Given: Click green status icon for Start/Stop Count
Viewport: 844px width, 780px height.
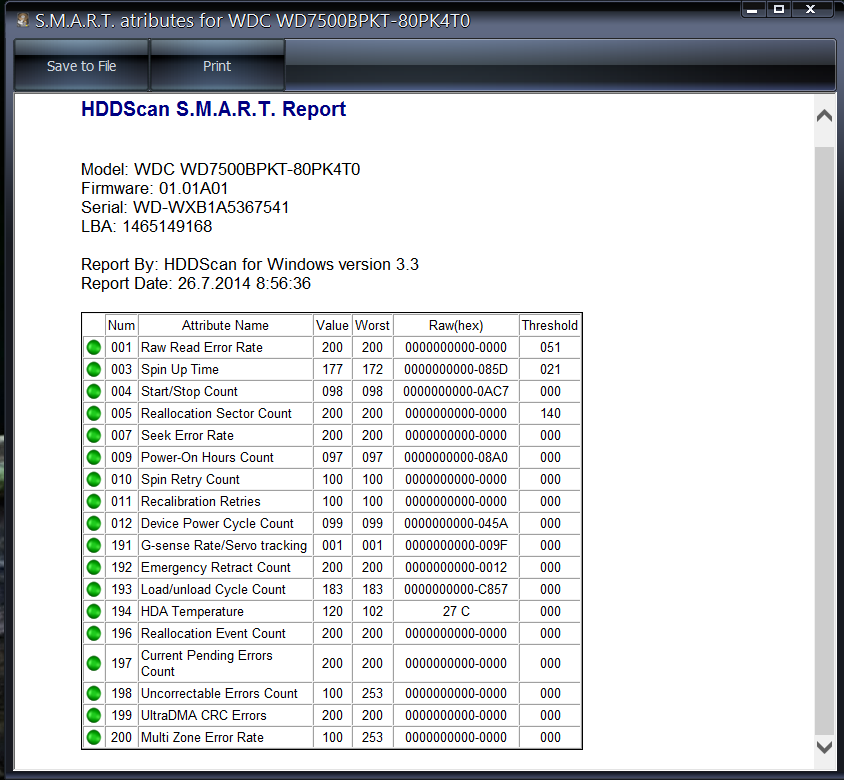Looking at the screenshot, I should [94, 391].
